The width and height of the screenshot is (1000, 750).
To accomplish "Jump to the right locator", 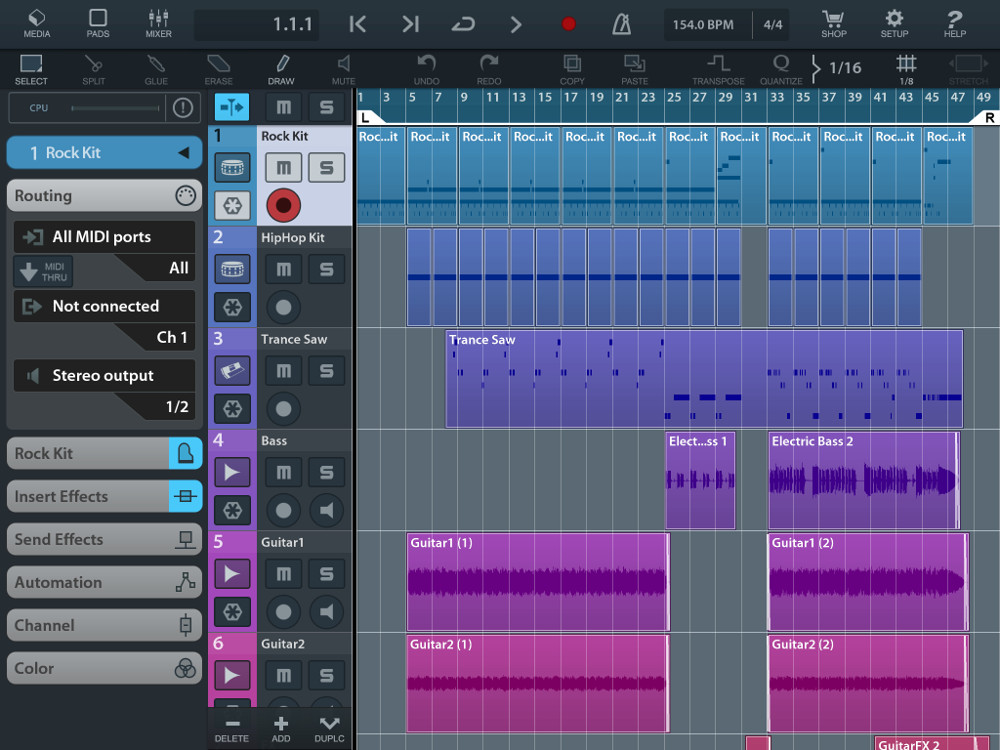I will (x=411, y=24).
